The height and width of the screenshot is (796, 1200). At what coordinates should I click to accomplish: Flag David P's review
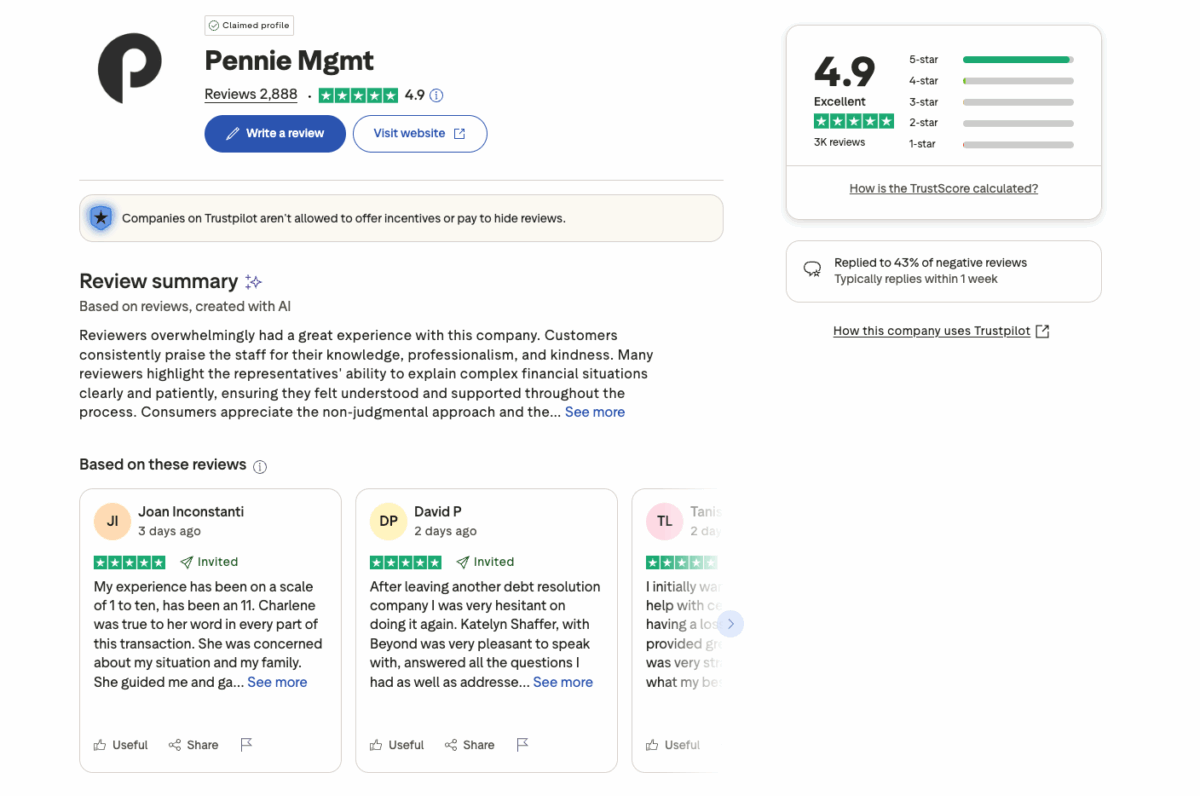[522, 744]
